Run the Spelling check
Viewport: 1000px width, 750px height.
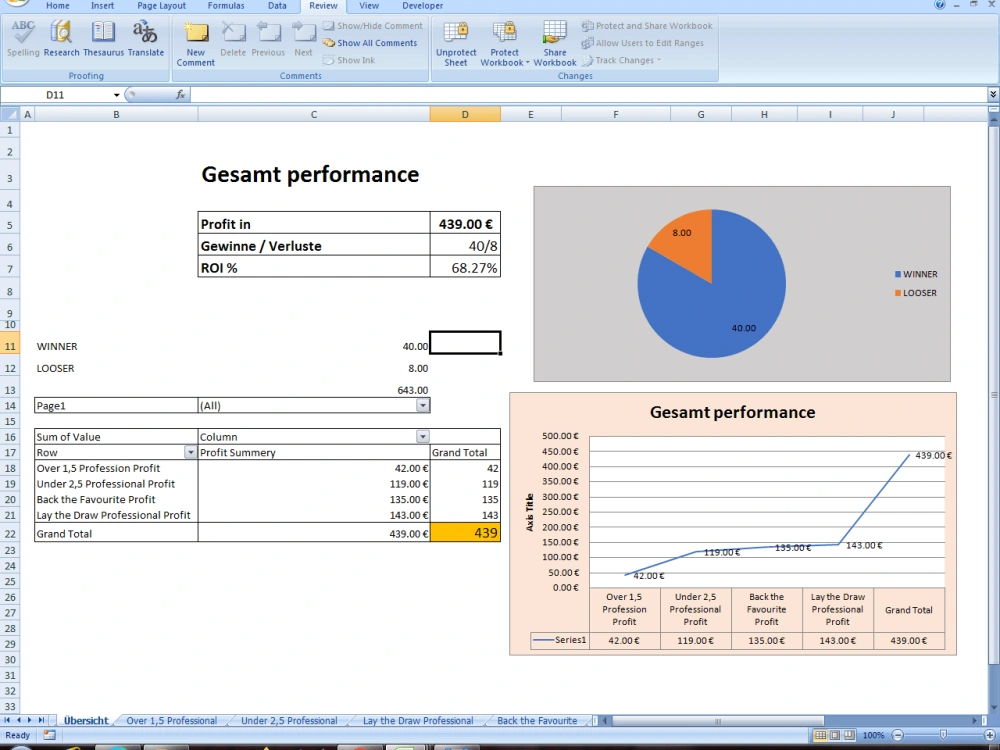click(x=23, y=40)
